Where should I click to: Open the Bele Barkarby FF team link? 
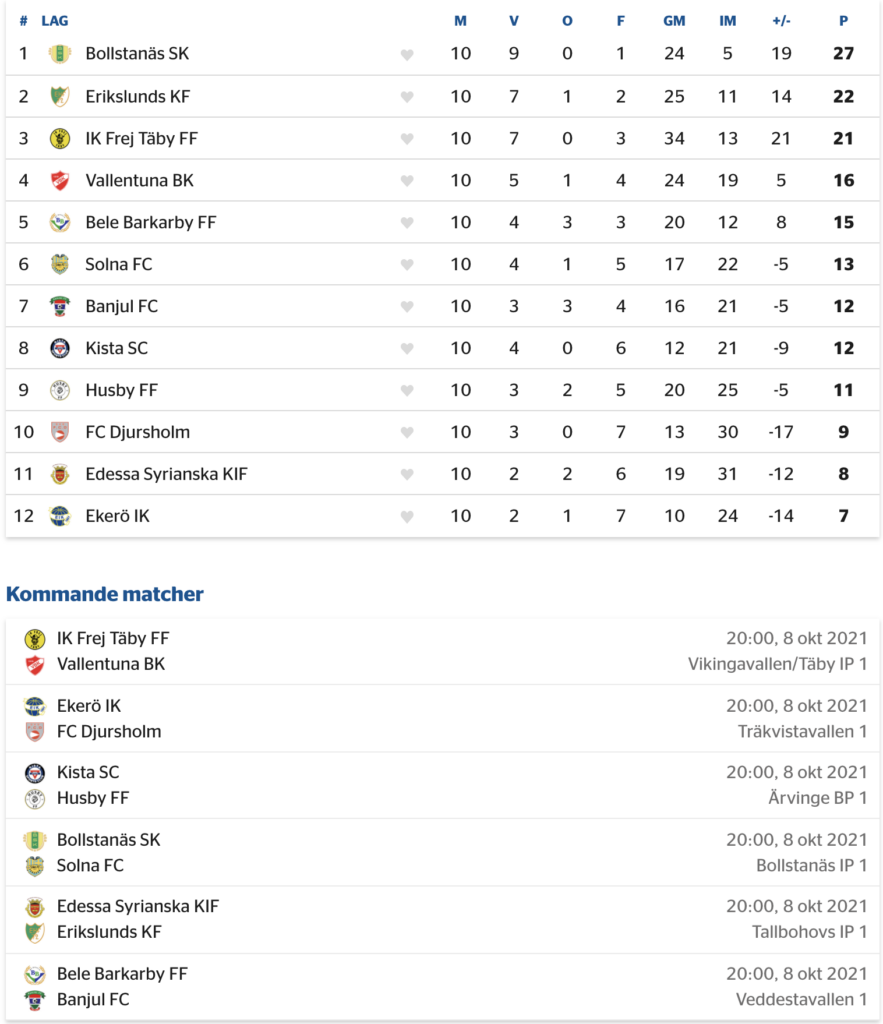(151, 223)
